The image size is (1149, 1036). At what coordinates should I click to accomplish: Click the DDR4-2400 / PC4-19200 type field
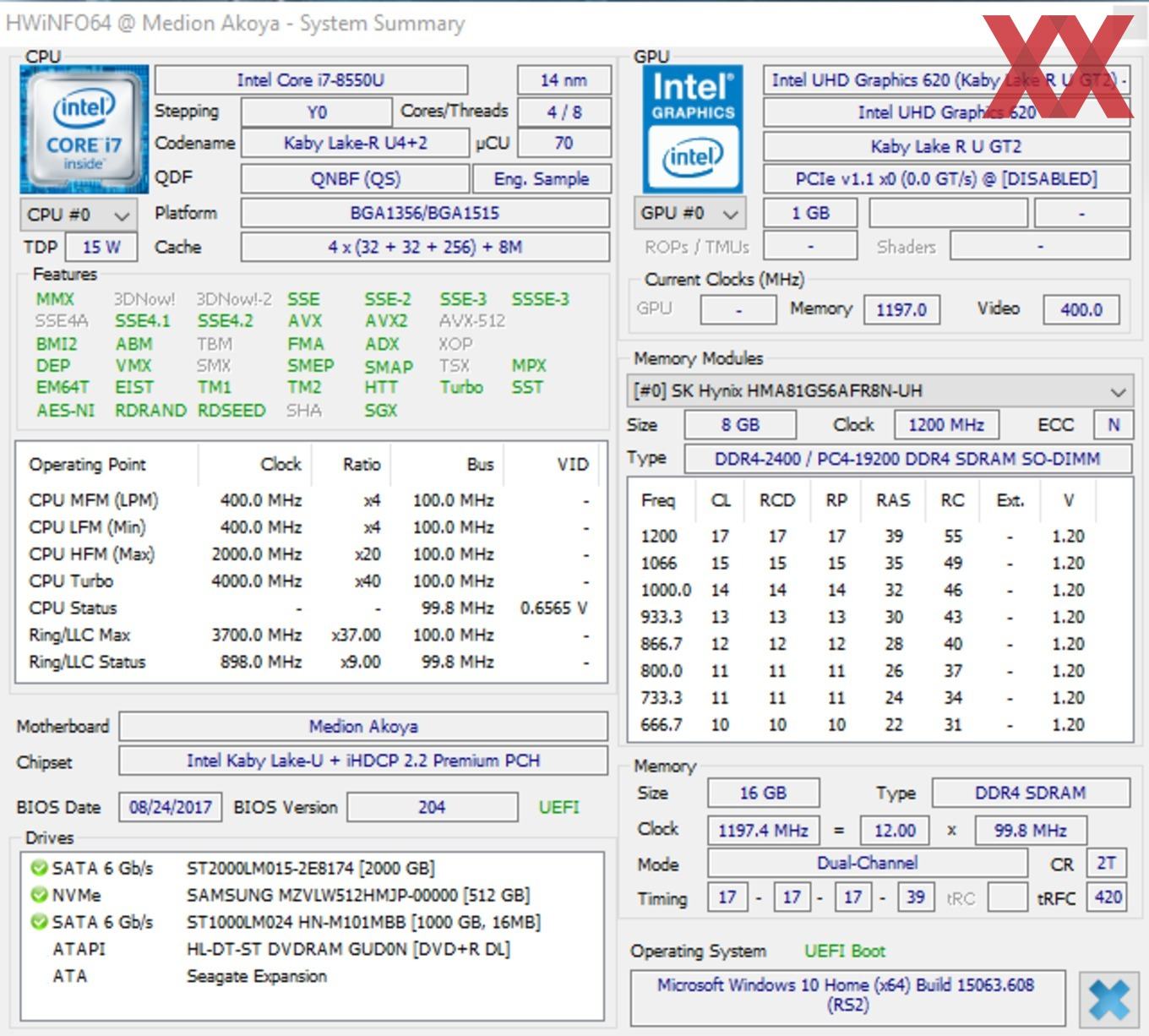click(x=907, y=459)
